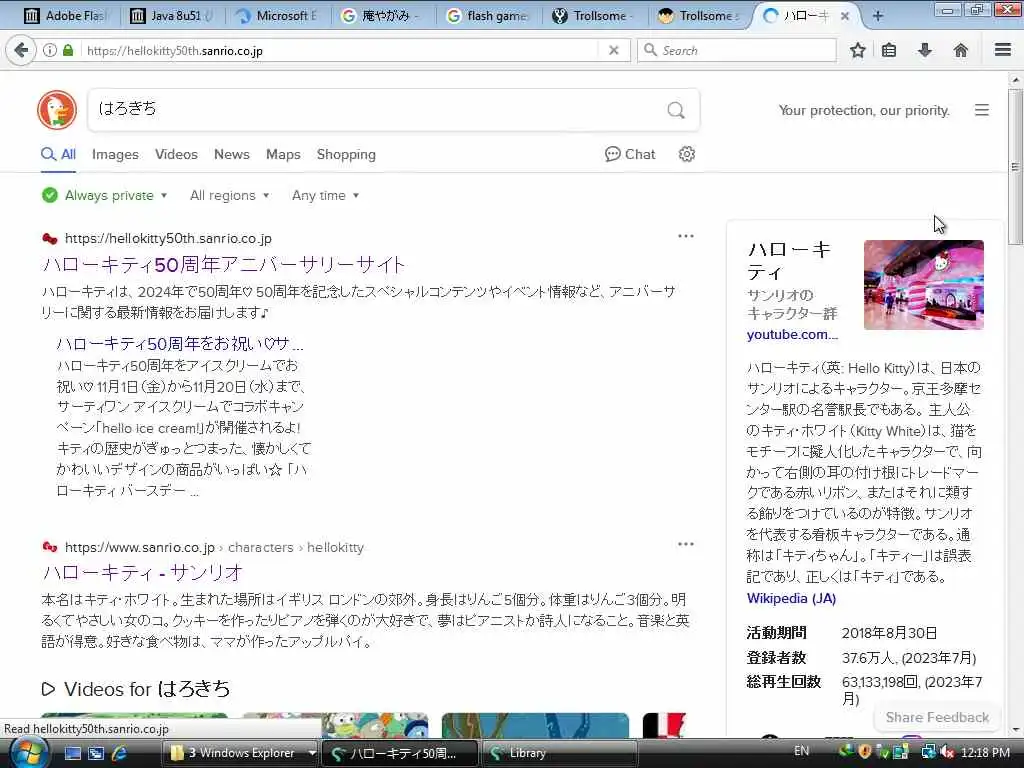This screenshot has width=1024, height=768.
Task: Click https://www.sanrio.co.jp result URL
Action: click(140, 547)
